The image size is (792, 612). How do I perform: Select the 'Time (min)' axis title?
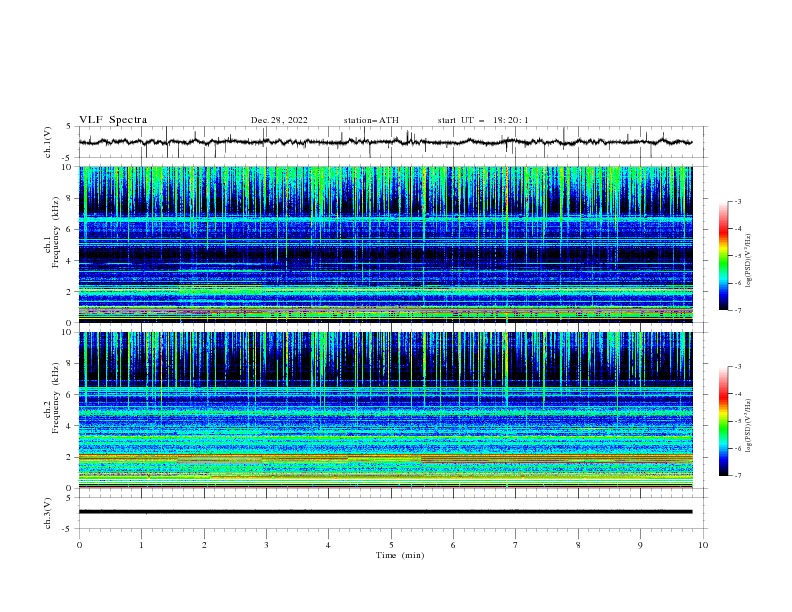(x=400, y=555)
